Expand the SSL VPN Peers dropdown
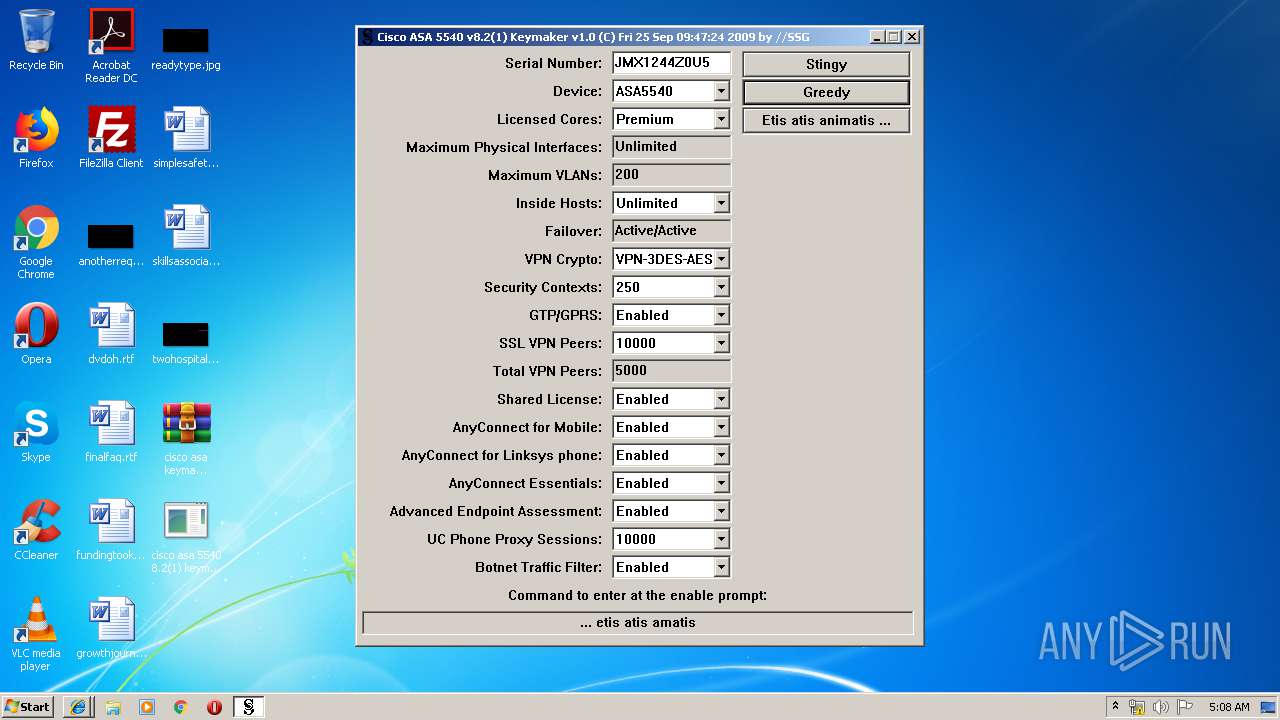The image size is (1280, 720). (x=721, y=343)
